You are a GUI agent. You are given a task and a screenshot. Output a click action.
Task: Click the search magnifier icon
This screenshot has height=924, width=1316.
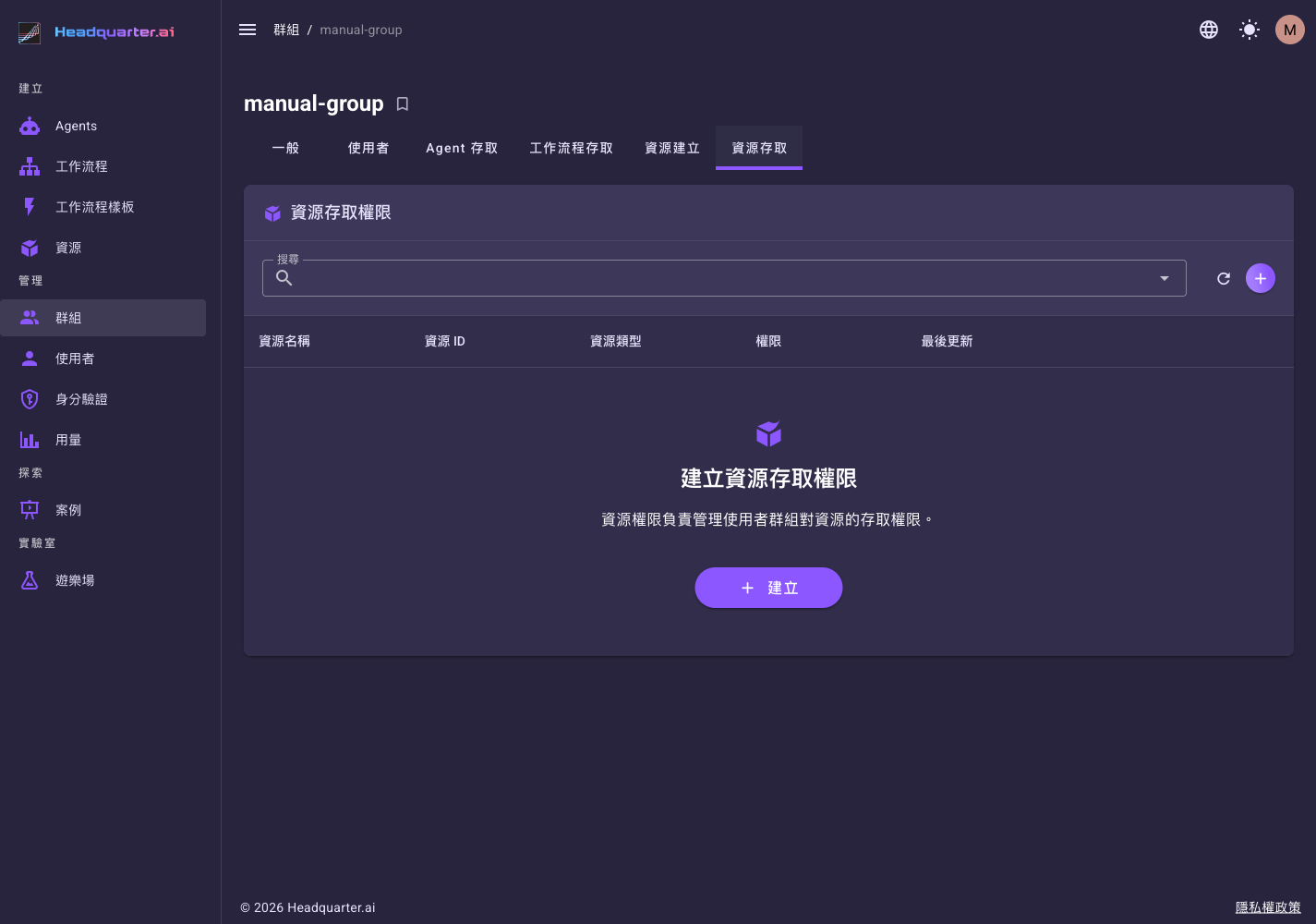284,278
